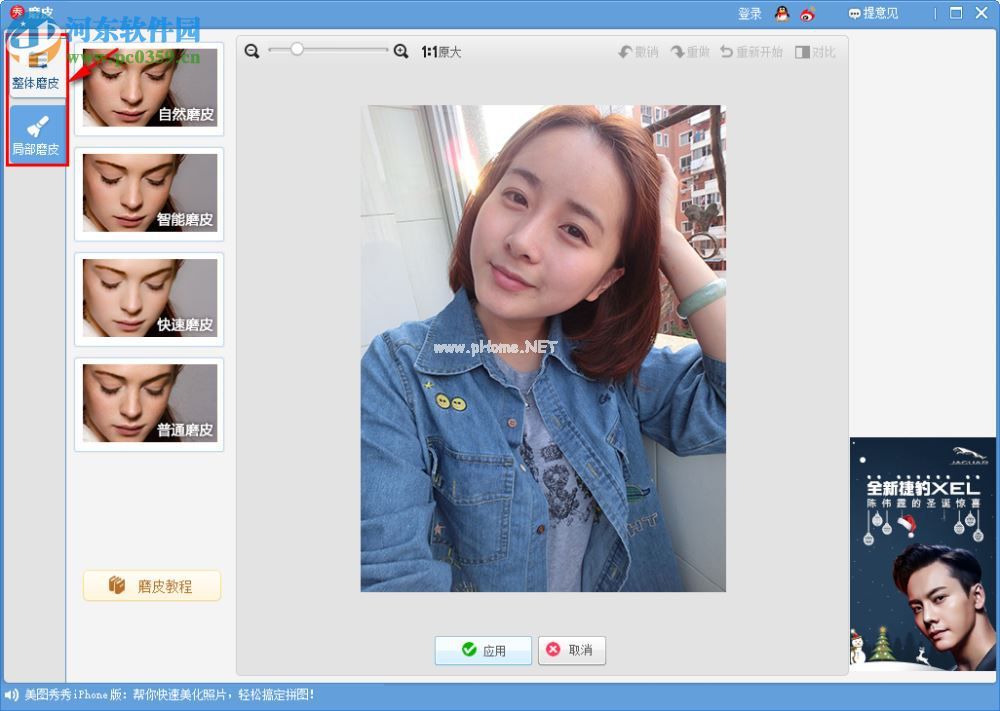Click the 撤销 undo icon

pos(626,52)
